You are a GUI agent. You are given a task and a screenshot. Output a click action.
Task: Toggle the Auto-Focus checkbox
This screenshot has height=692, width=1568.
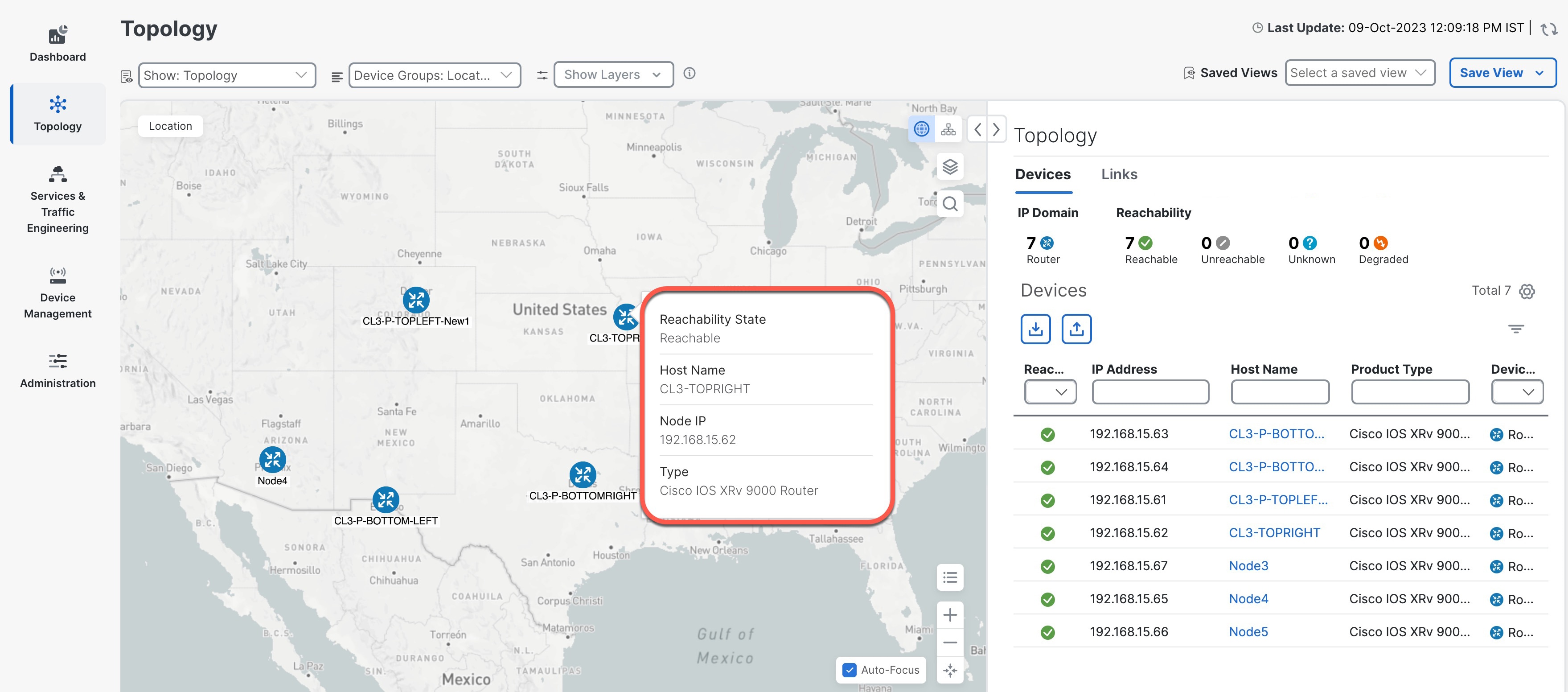tap(849, 670)
